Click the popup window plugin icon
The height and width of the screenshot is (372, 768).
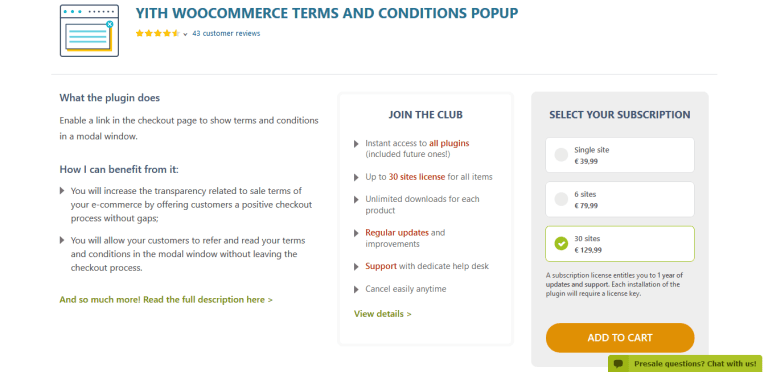(x=89, y=30)
